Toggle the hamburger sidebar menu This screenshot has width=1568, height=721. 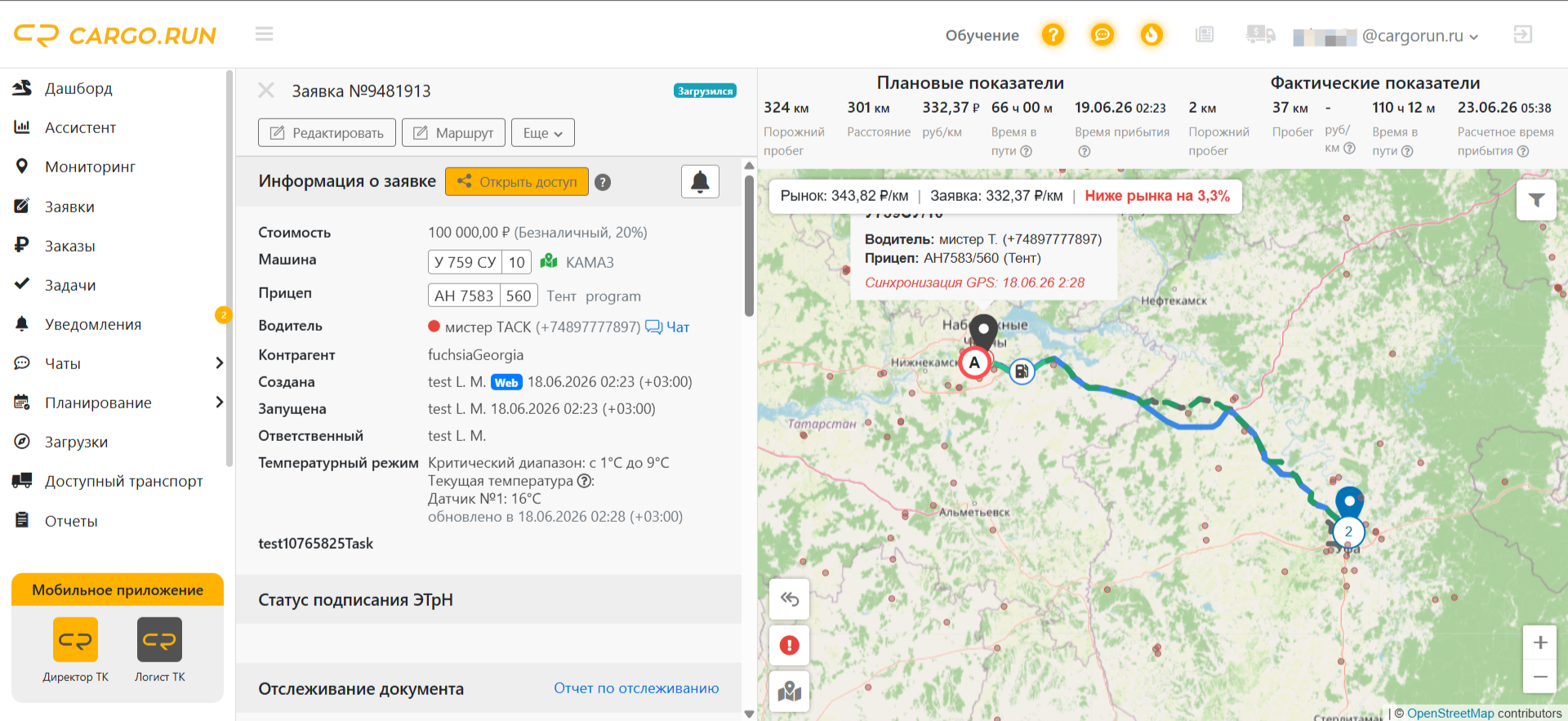click(264, 34)
